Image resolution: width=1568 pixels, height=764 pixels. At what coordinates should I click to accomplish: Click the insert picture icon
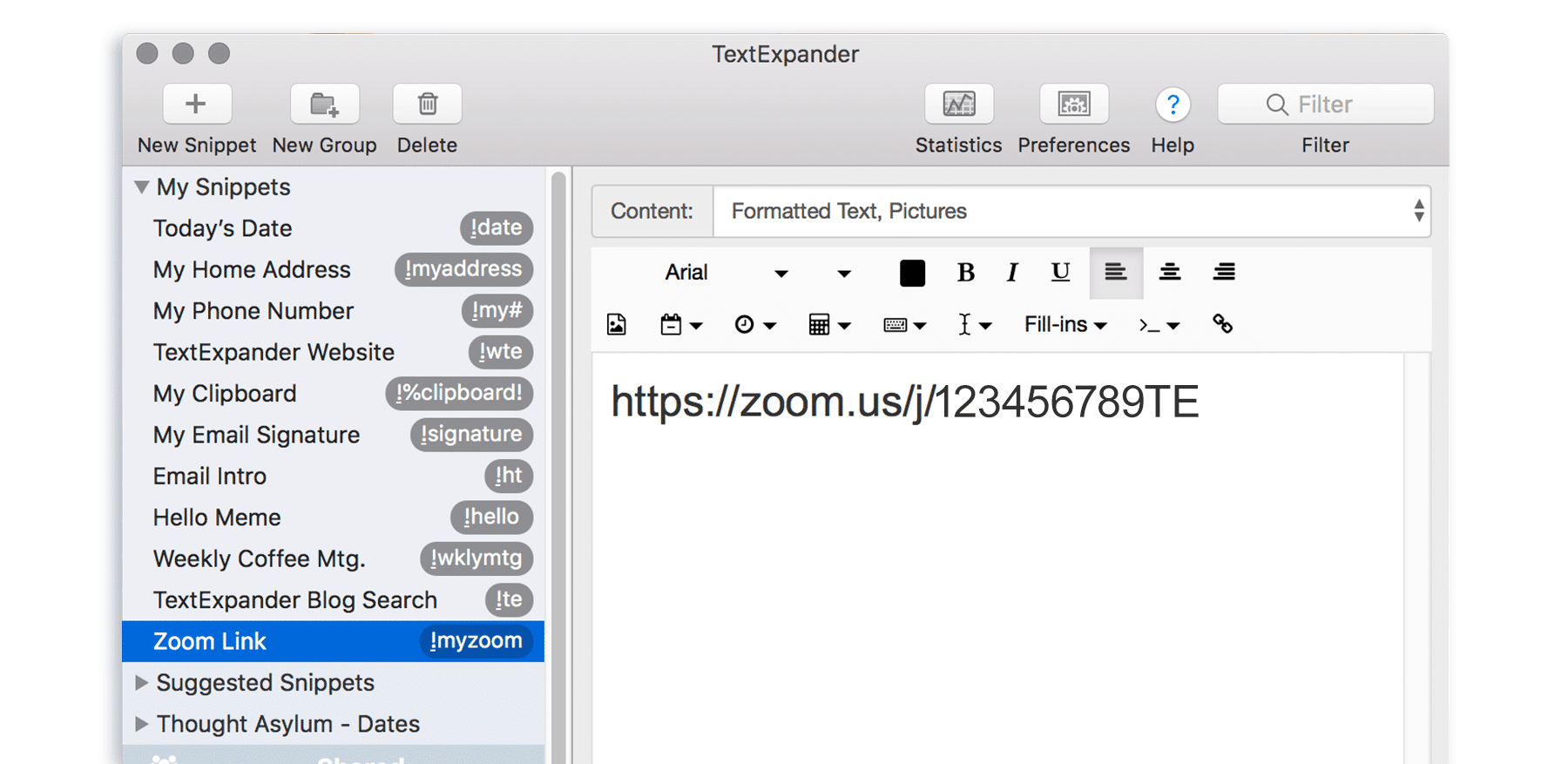click(x=617, y=325)
